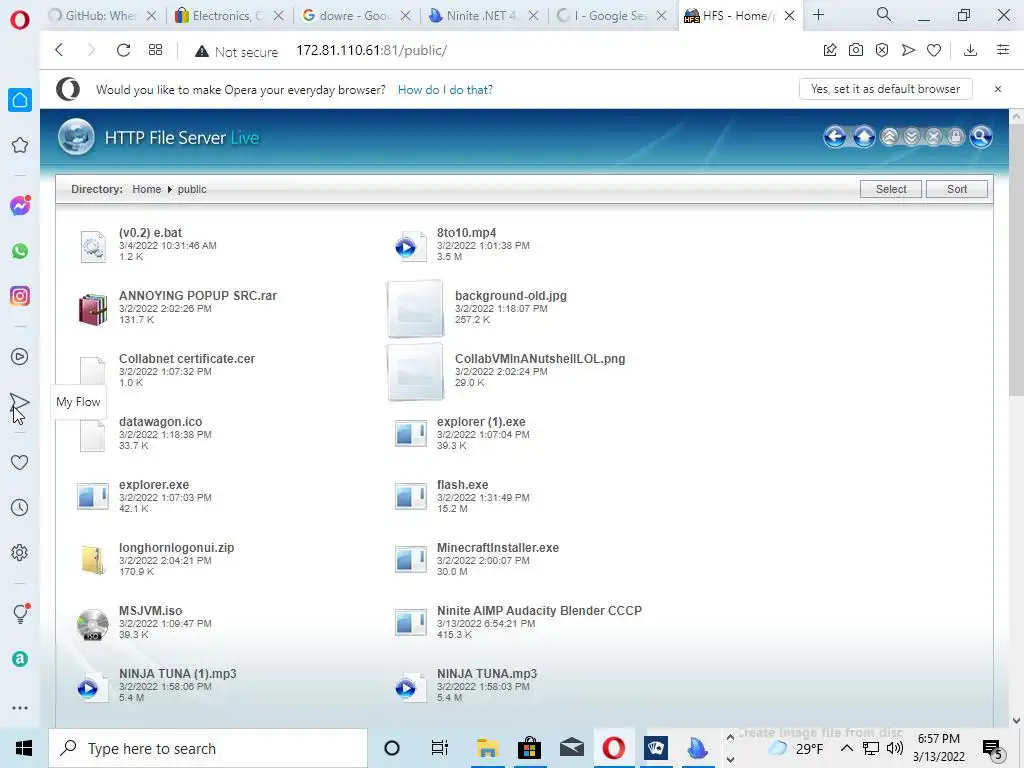Expand the sidebar three-dots menu
Image resolution: width=1024 pixels, height=768 pixels.
point(20,708)
